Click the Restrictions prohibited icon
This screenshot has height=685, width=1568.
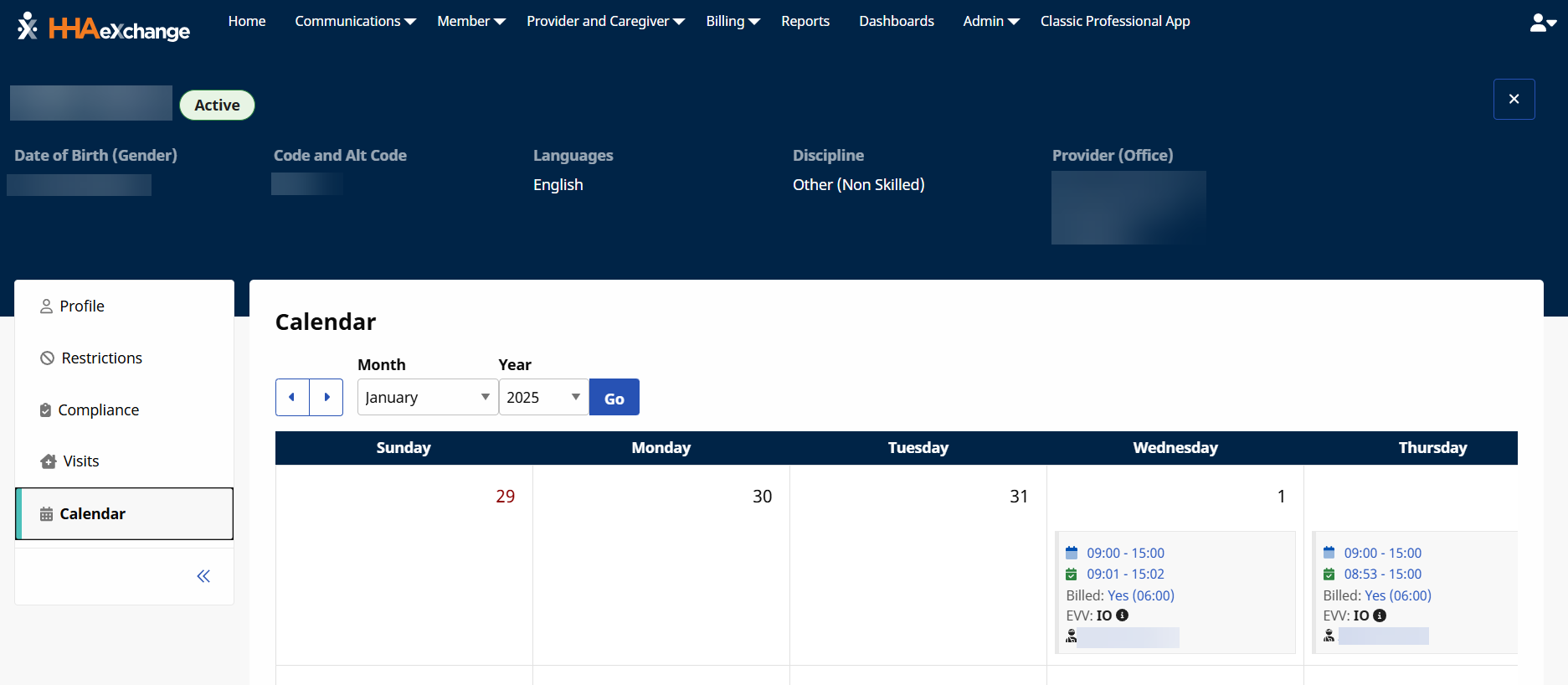pos(47,358)
